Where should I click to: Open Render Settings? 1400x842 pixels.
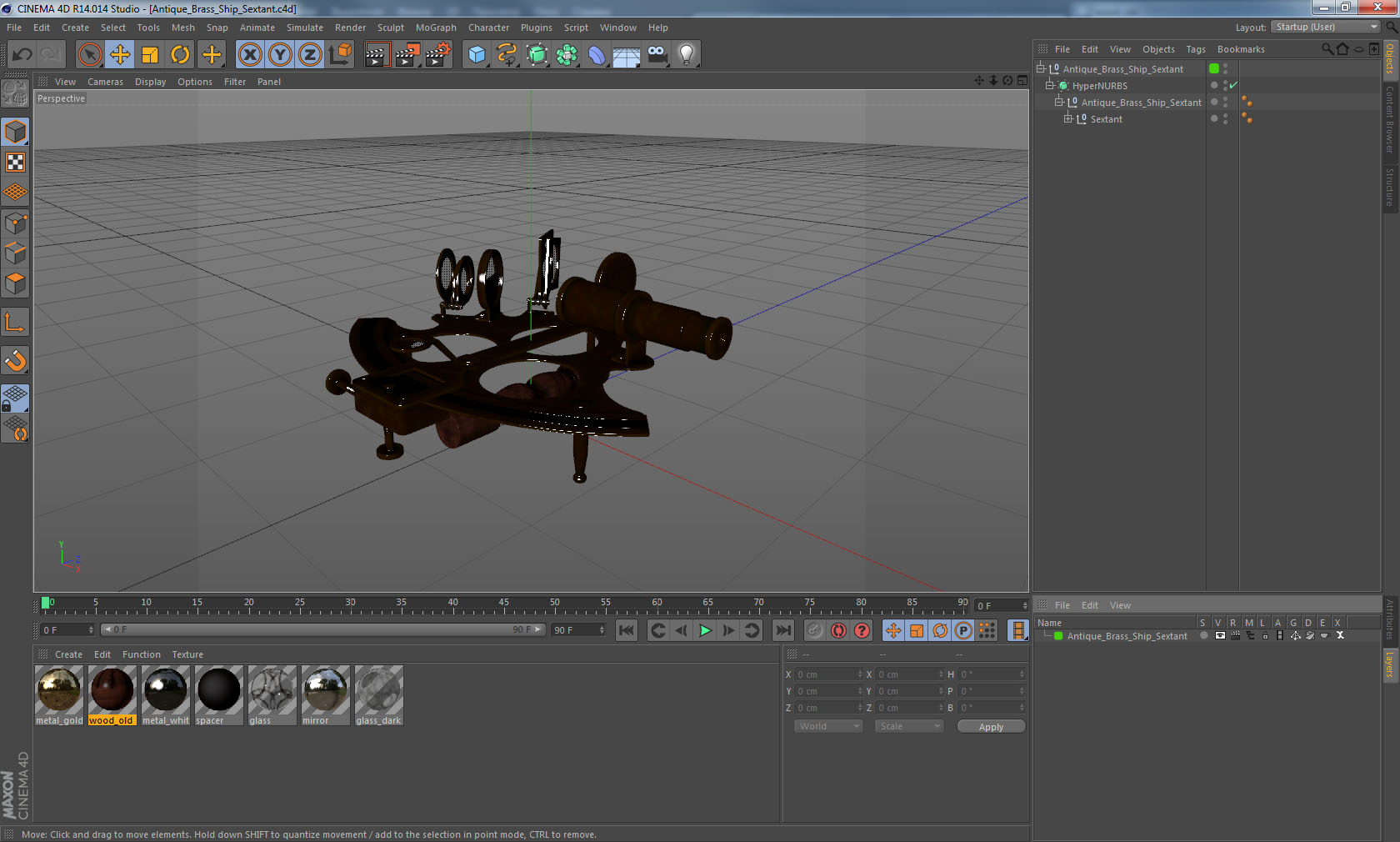click(438, 55)
